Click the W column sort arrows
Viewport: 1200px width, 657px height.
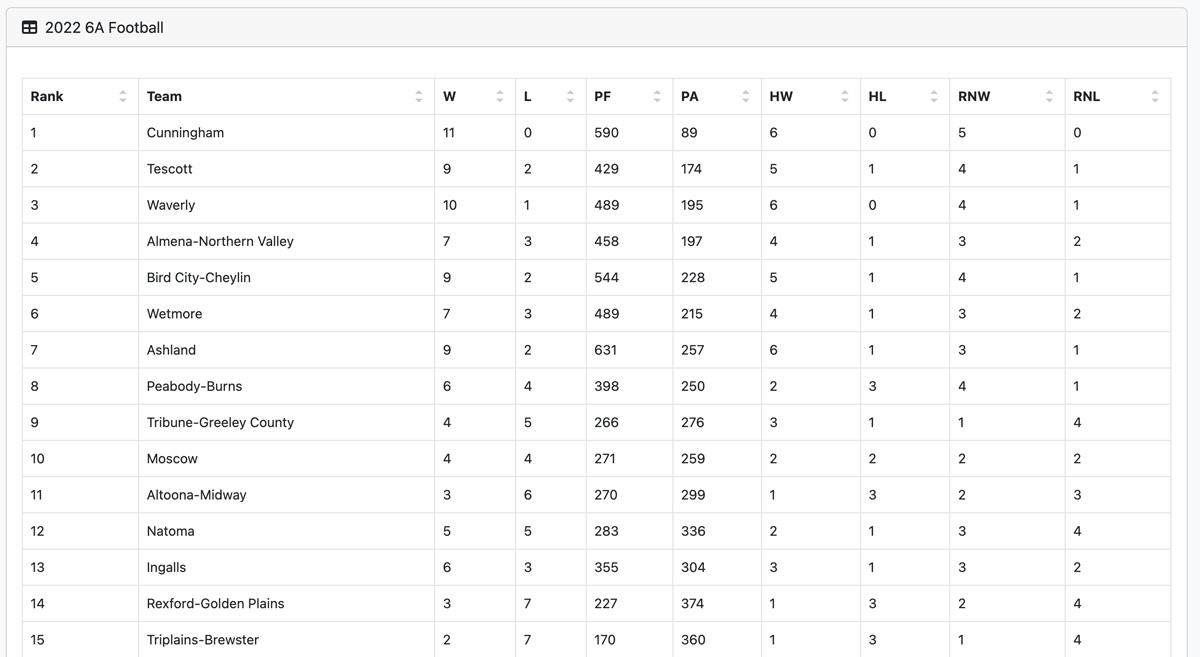tap(500, 97)
